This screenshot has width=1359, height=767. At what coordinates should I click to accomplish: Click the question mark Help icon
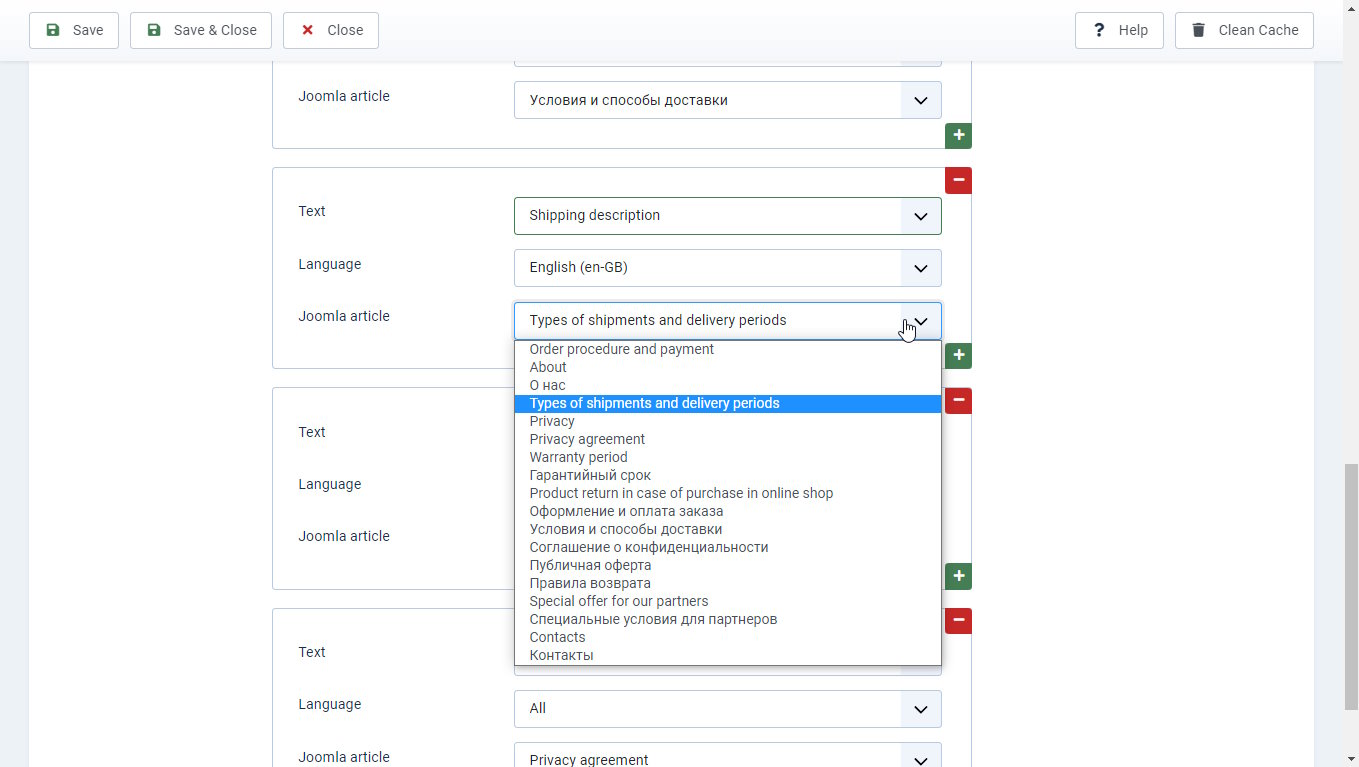1099,30
